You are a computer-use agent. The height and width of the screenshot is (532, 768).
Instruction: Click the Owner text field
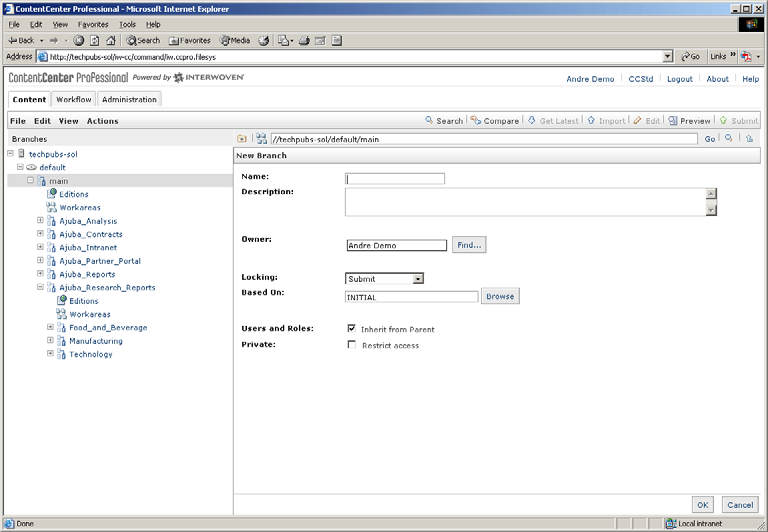397,245
